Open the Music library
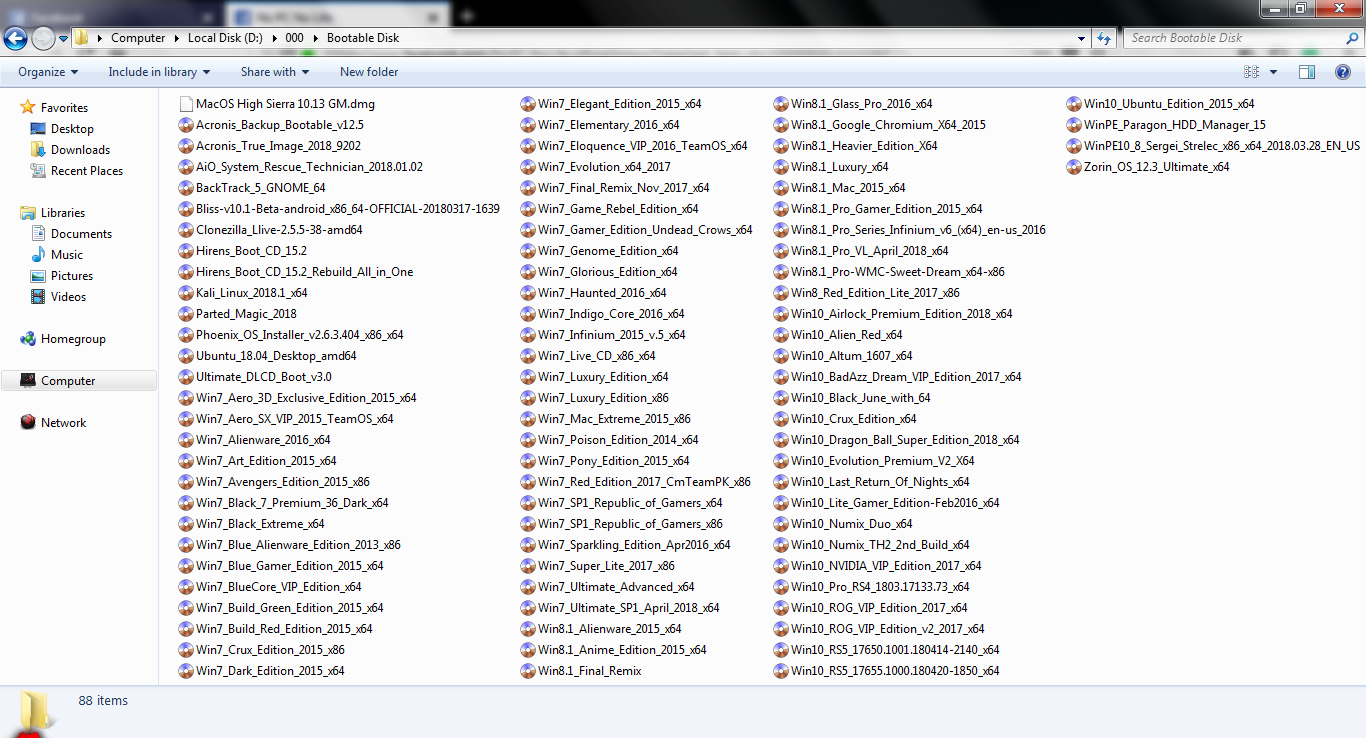The height and width of the screenshot is (738, 1366). (x=67, y=255)
